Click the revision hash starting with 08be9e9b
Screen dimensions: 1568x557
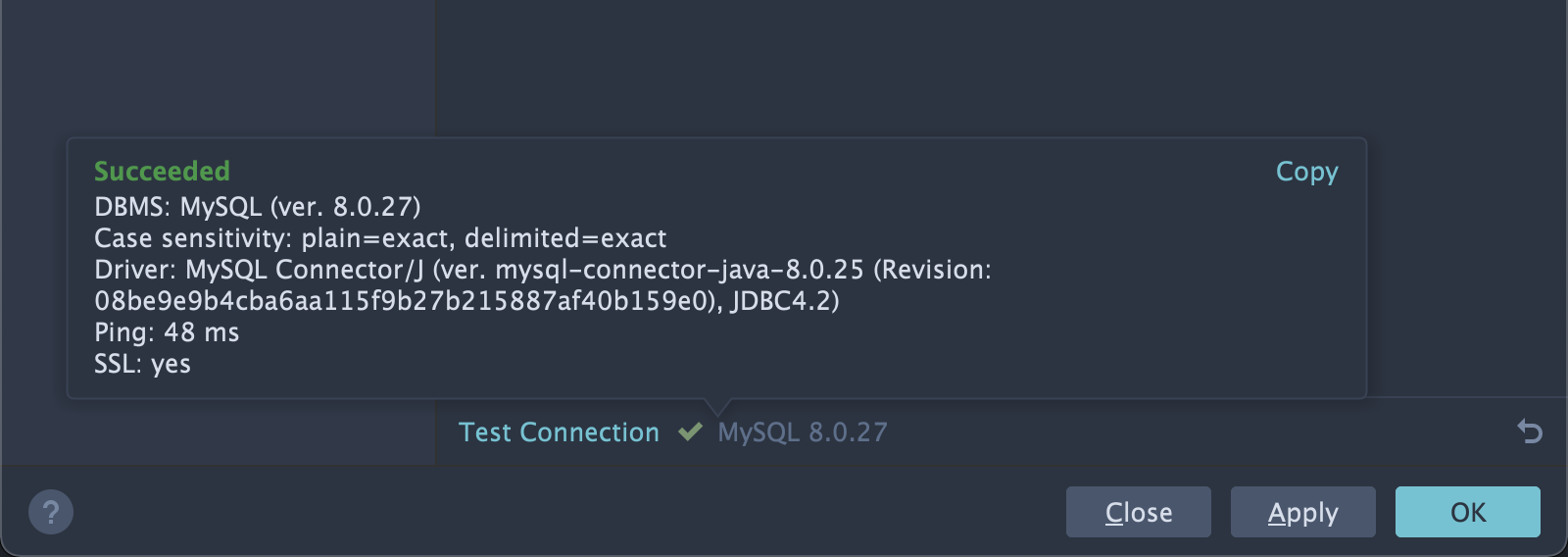tap(406, 301)
